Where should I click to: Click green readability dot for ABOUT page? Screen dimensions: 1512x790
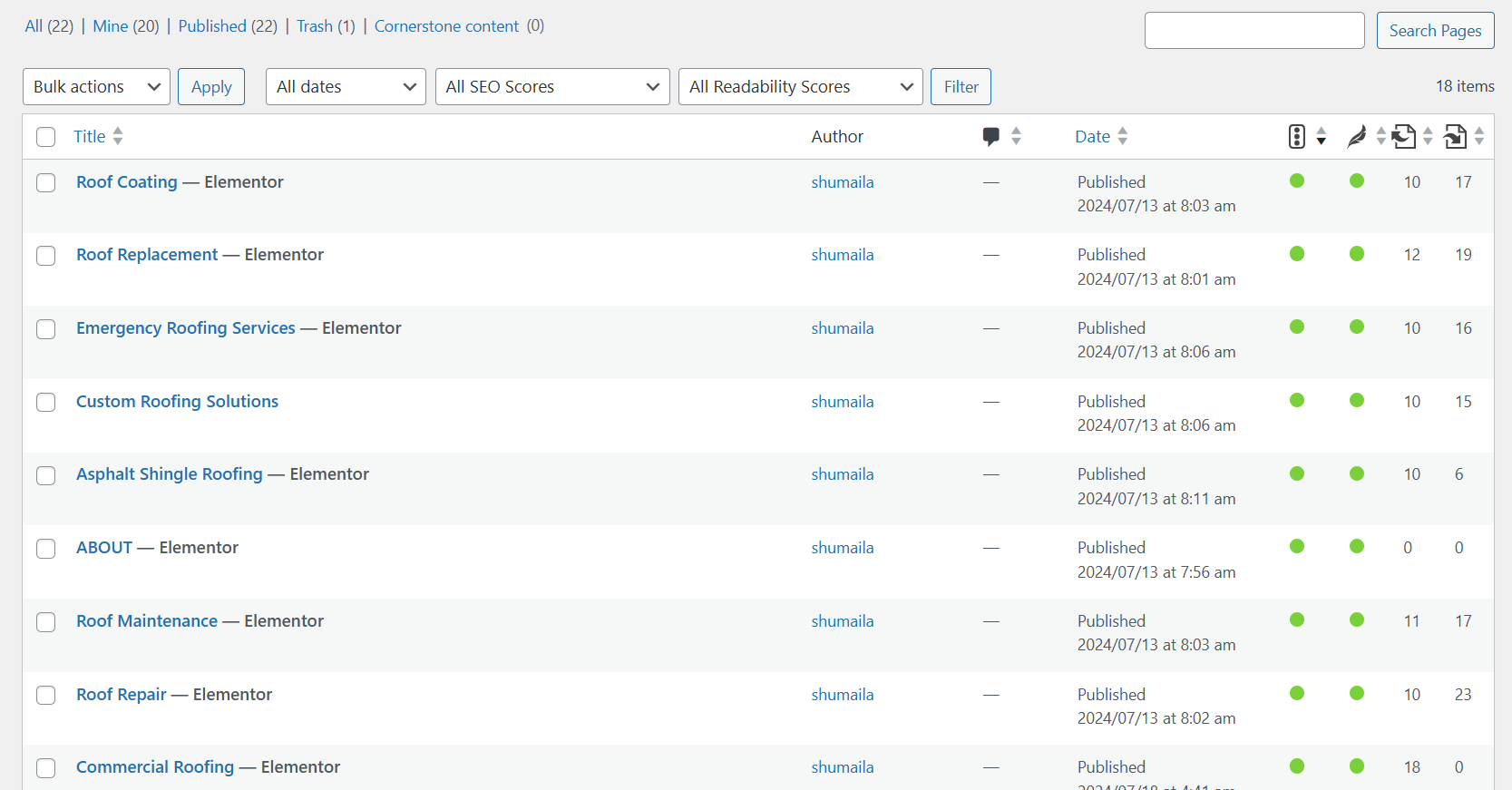click(x=1357, y=547)
